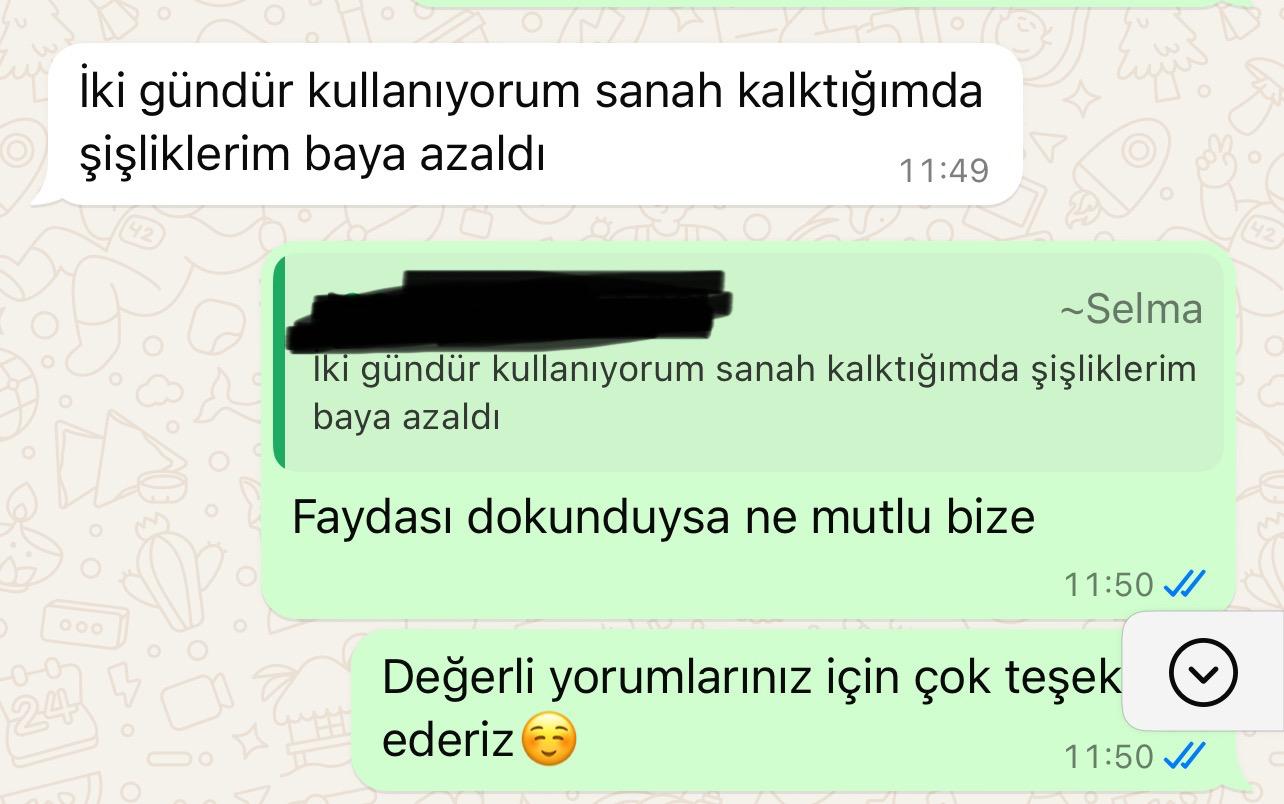Image resolution: width=1284 pixels, height=804 pixels.
Task: Tap the 'baya azaldı' line inside the quoted reply
Action: pos(405,418)
